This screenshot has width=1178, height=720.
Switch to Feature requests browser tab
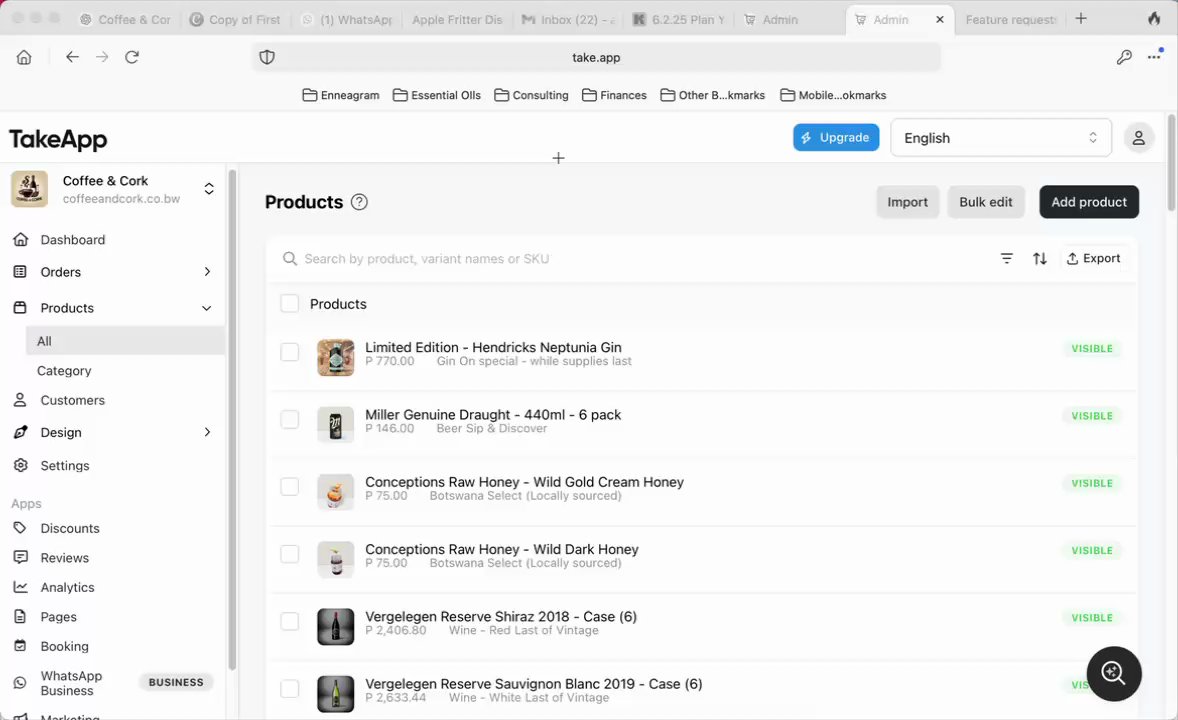(x=1010, y=20)
